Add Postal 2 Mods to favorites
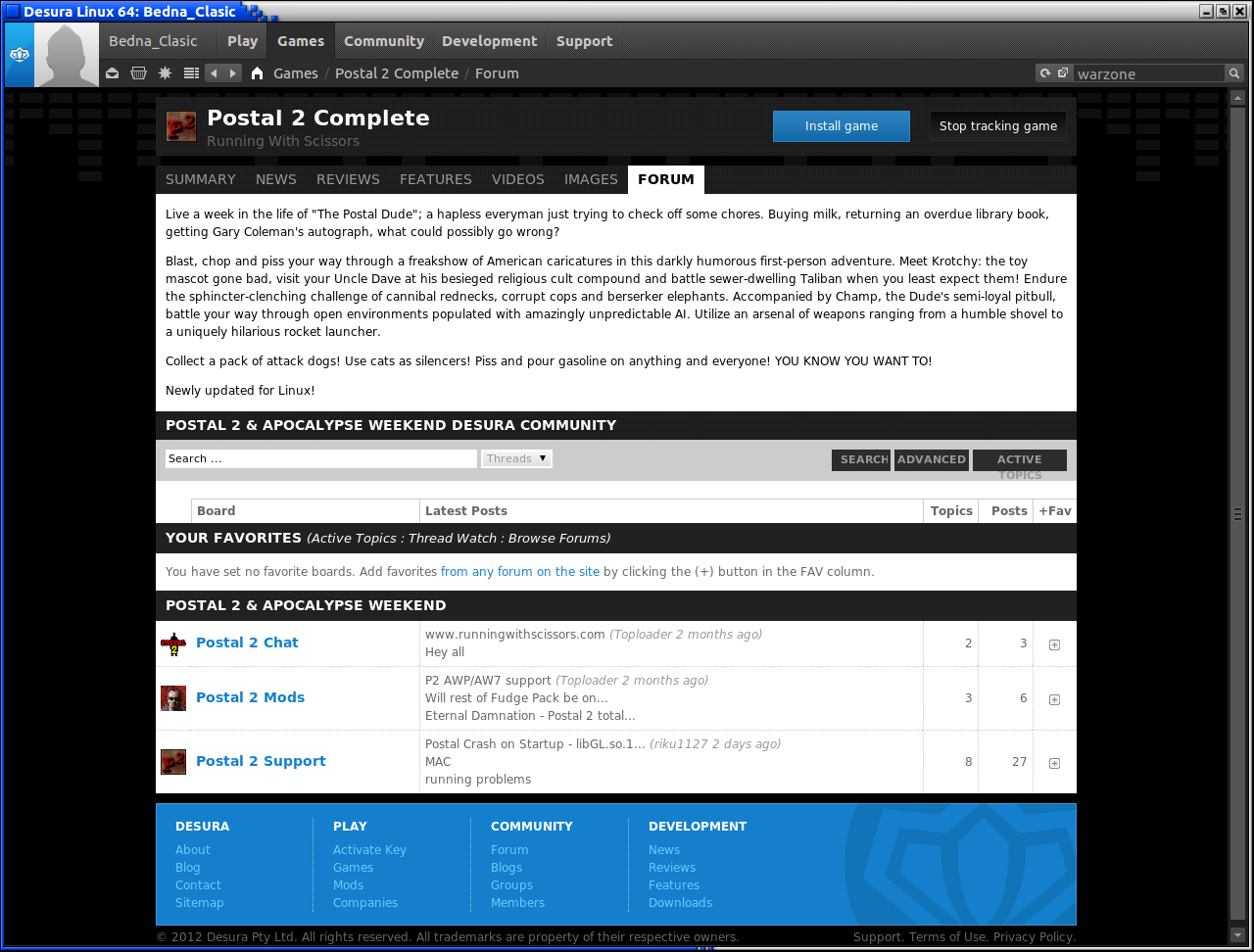Image resolution: width=1254 pixels, height=952 pixels. pyautogui.click(x=1054, y=699)
